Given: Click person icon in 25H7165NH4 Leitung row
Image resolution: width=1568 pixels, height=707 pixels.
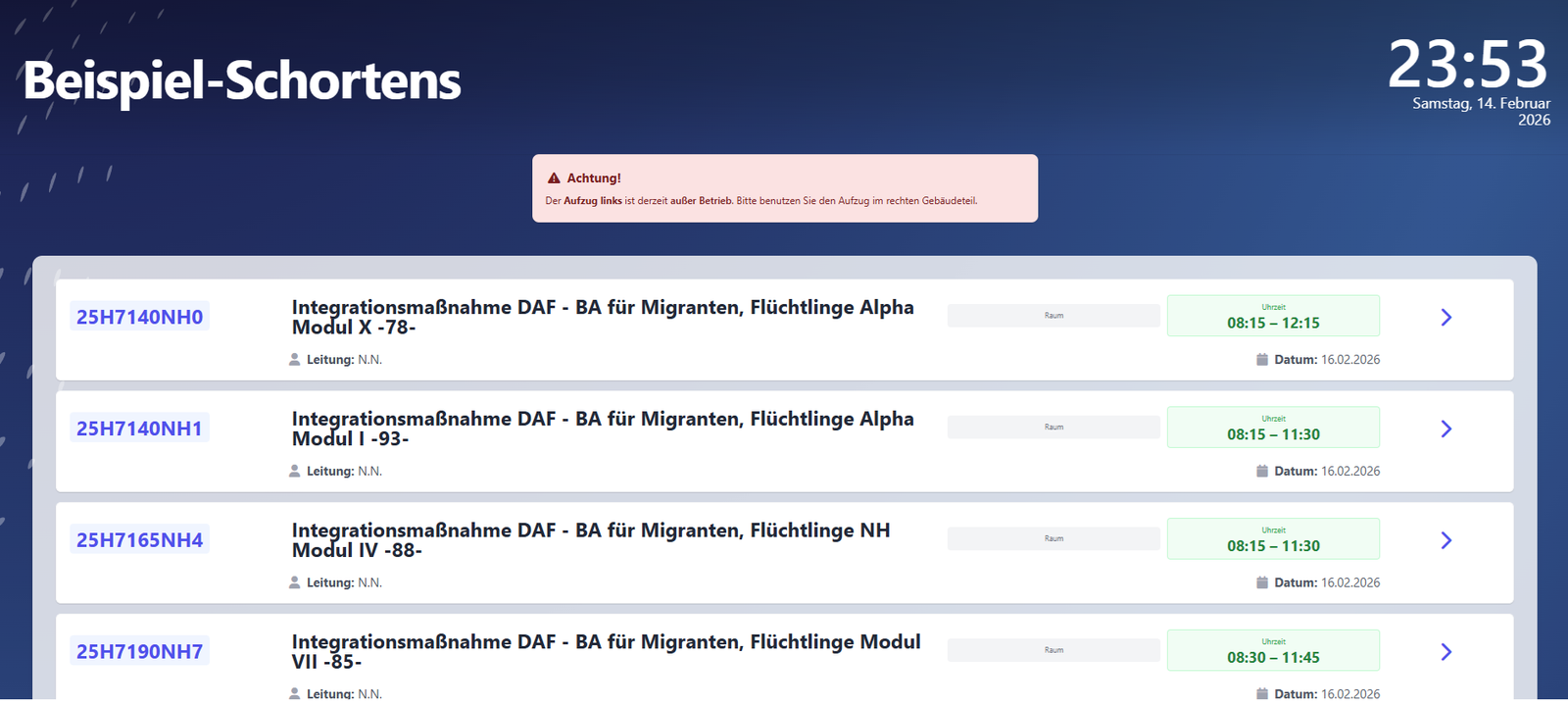Looking at the screenshot, I should coord(295,582).
